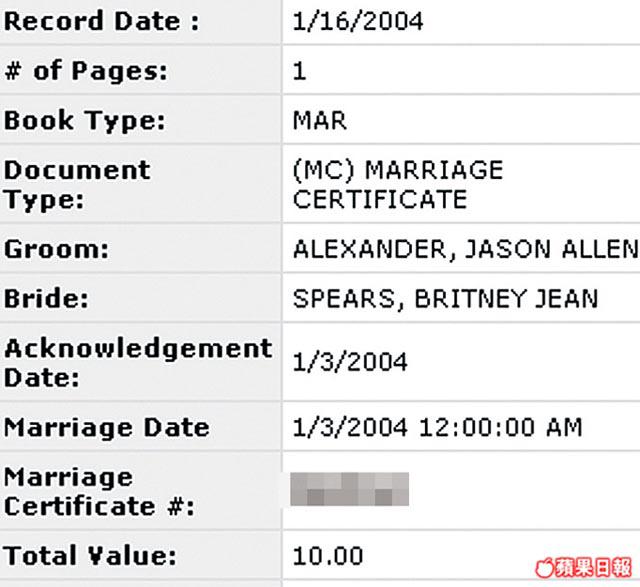Select the Marriage Certificate document type text

[398, 185]
